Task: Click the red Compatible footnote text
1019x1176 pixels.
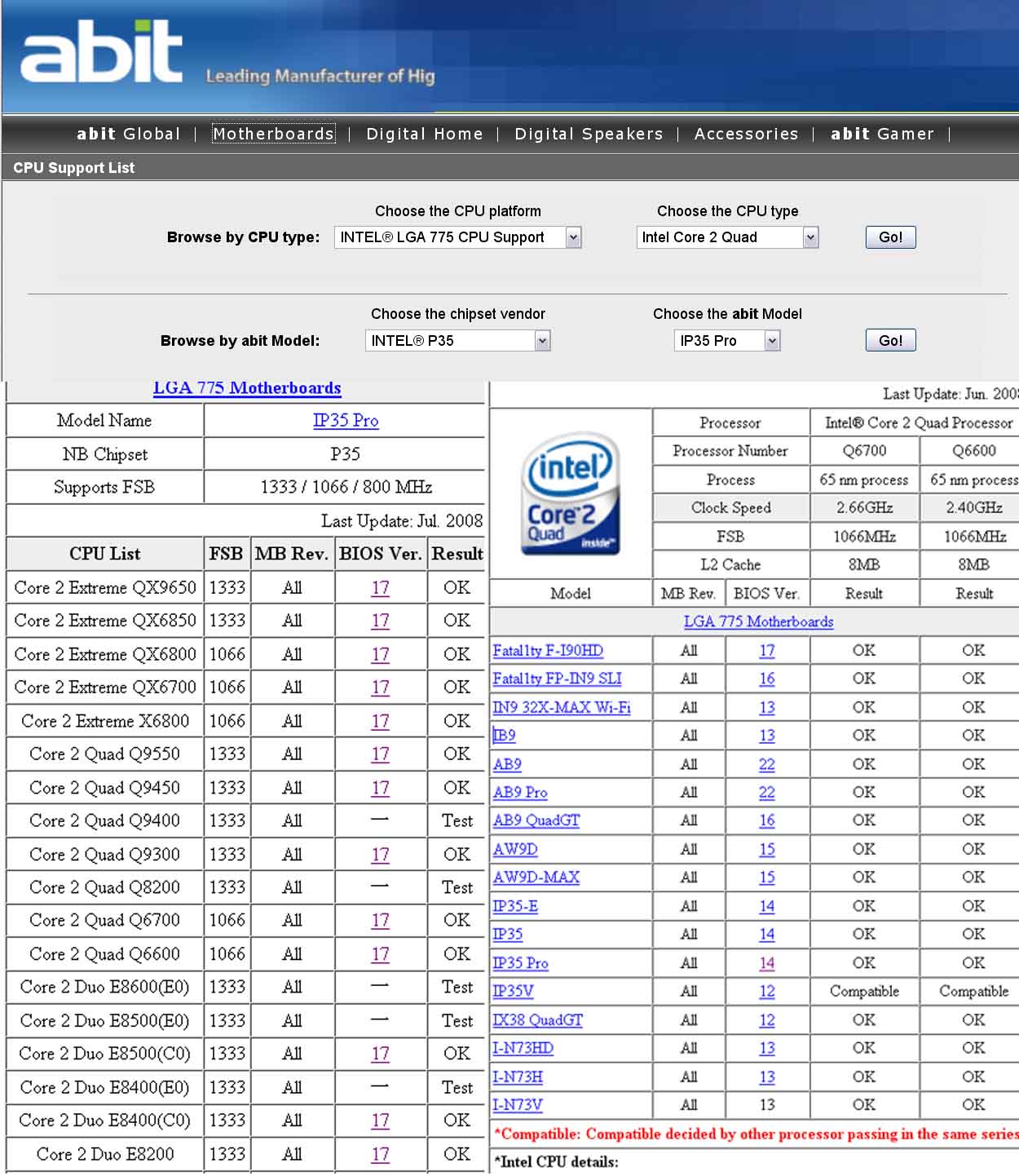Action: tap(757, 1134)
